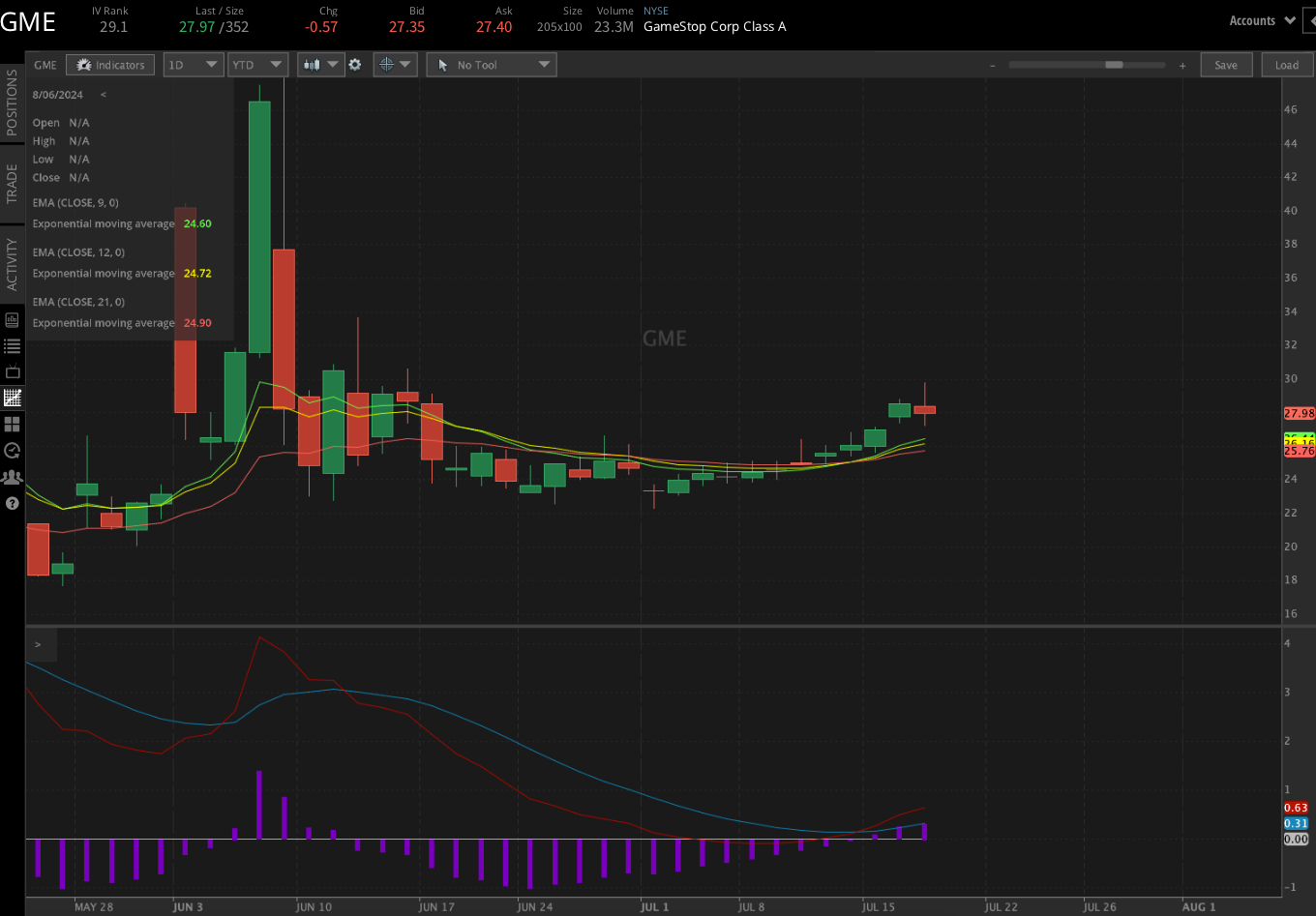The image size is (1316, 916).
Task: Click the history clock icon
Action: (13, 450)
